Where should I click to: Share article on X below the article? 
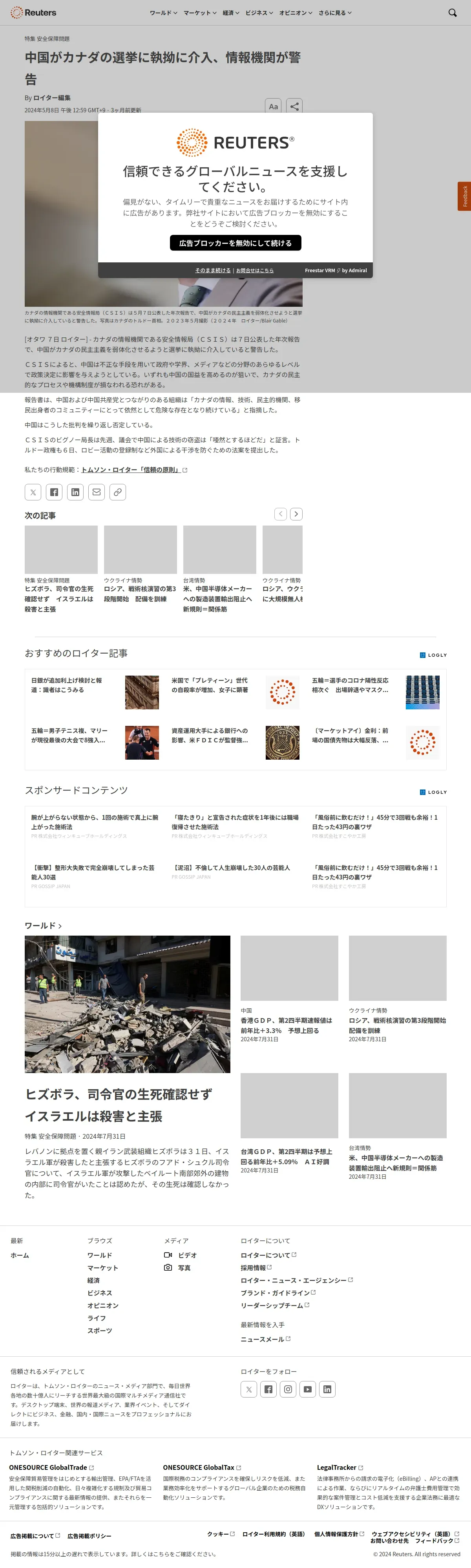click(x=33, y=492)
